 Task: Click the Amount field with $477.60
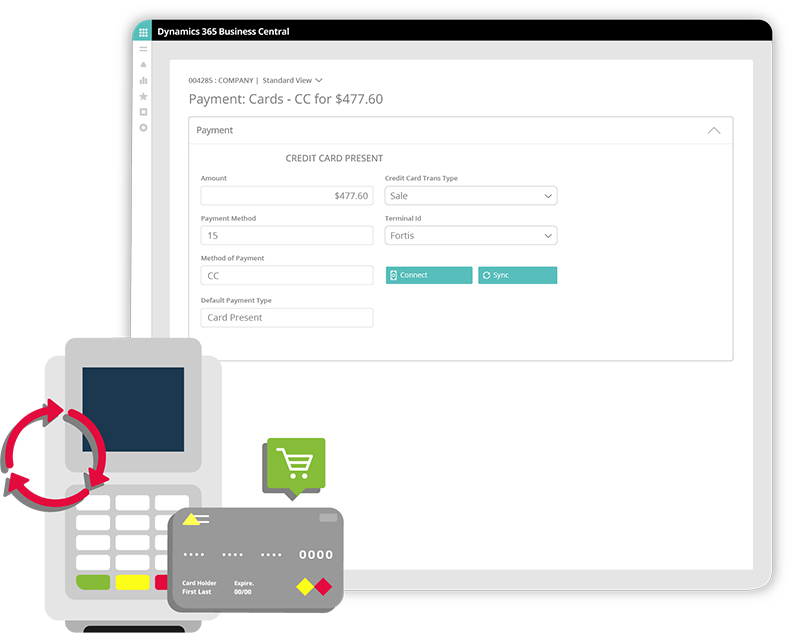point(287,196)
